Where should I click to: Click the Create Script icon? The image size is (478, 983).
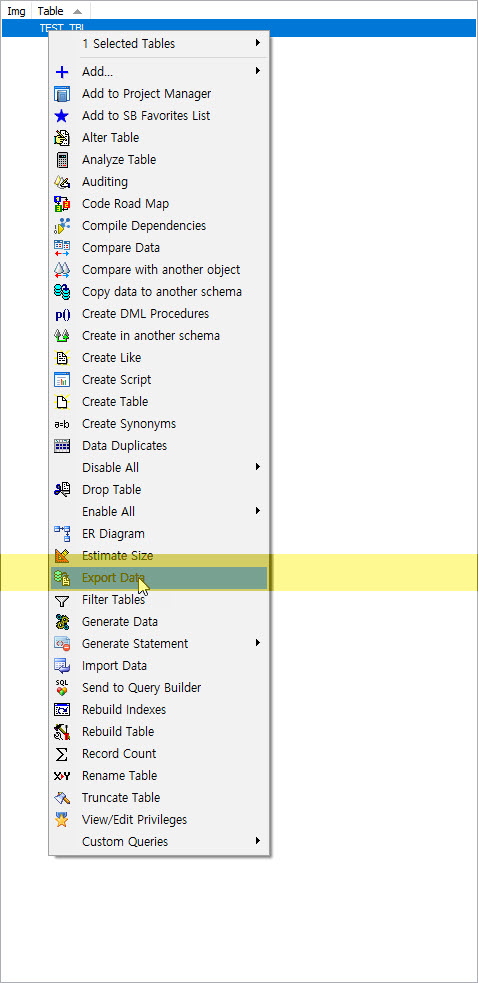point(61,380)
